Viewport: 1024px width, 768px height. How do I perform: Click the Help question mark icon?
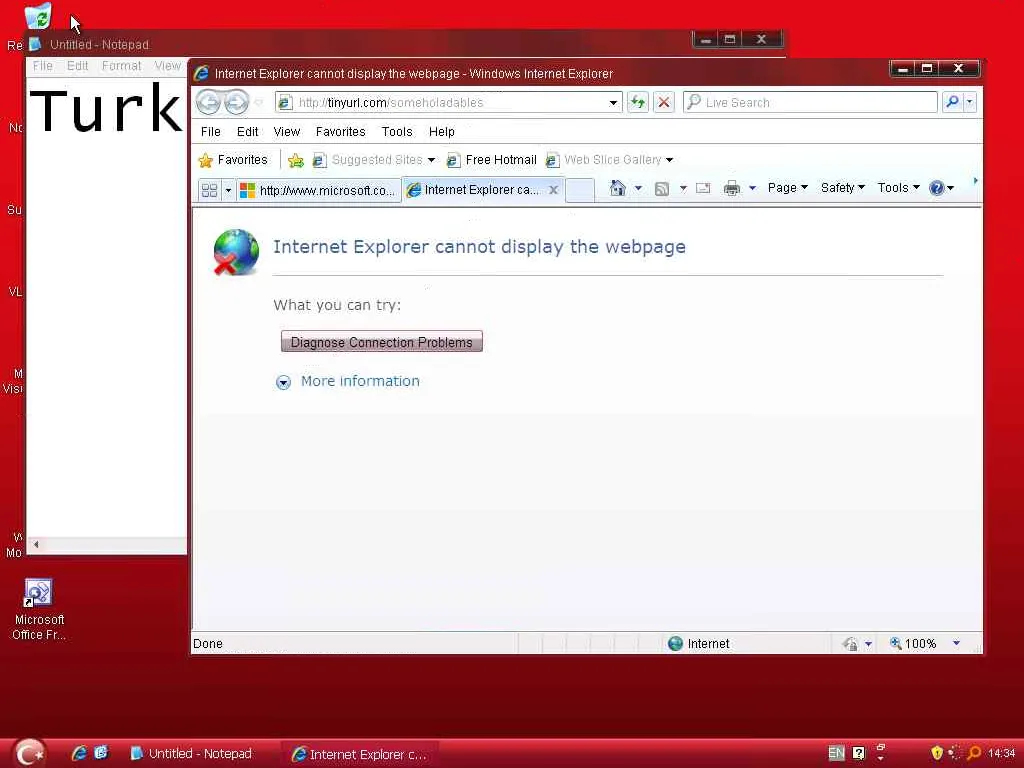[936, 188]
